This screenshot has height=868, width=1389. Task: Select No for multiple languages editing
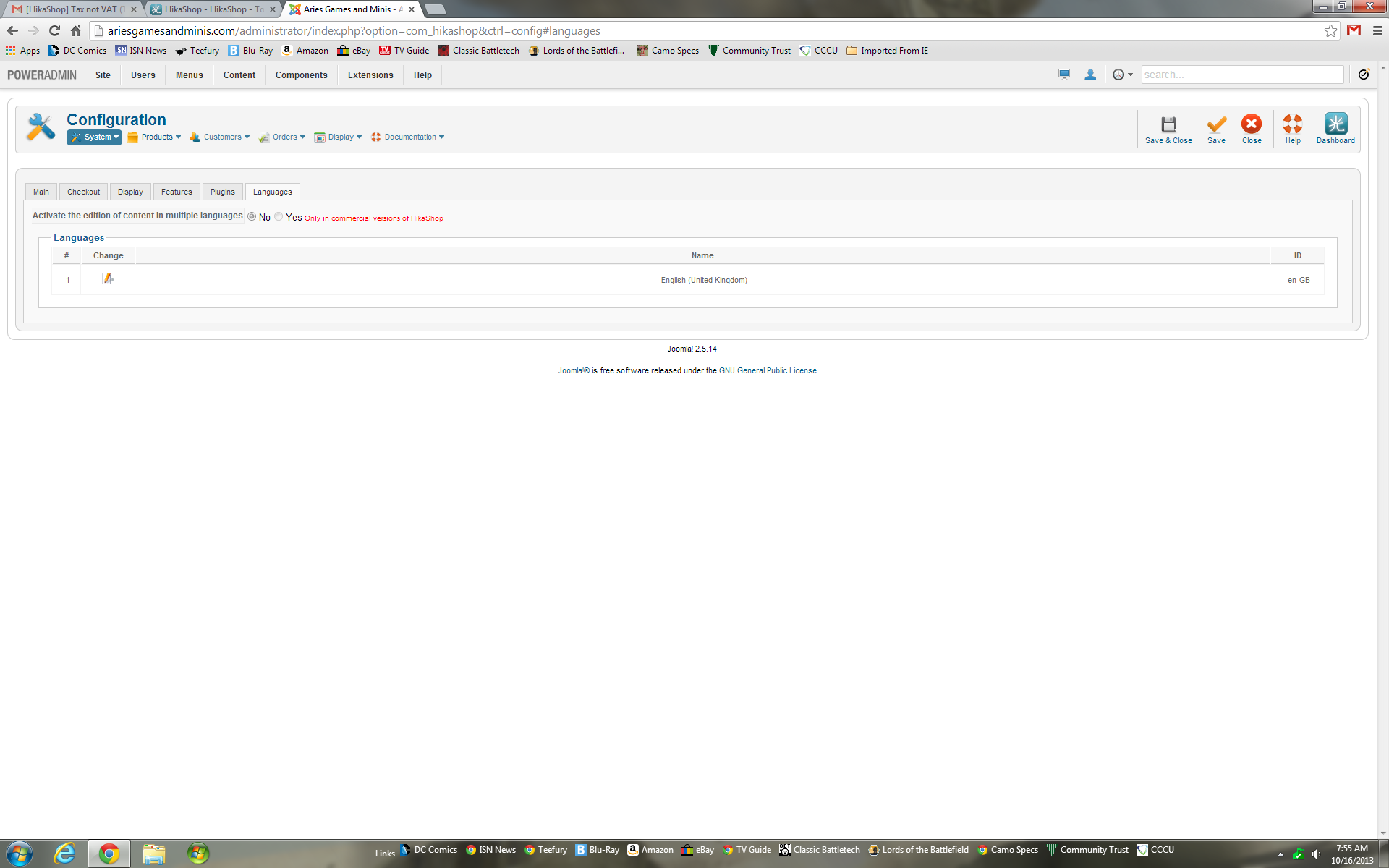coord(252,217)
